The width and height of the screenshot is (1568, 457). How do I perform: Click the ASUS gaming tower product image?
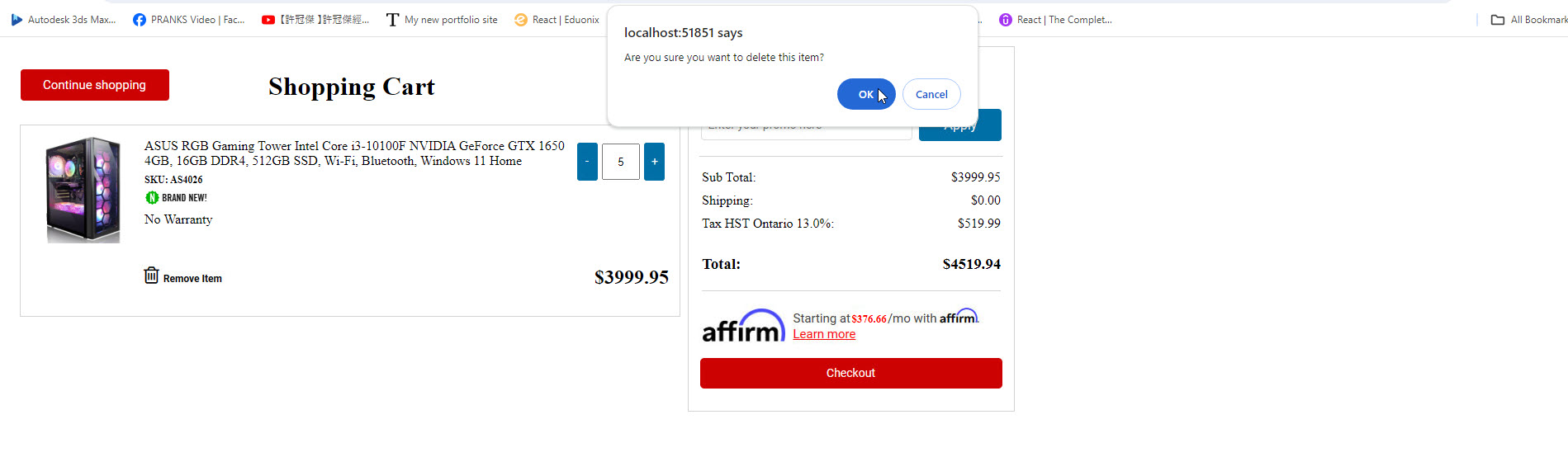83,190
